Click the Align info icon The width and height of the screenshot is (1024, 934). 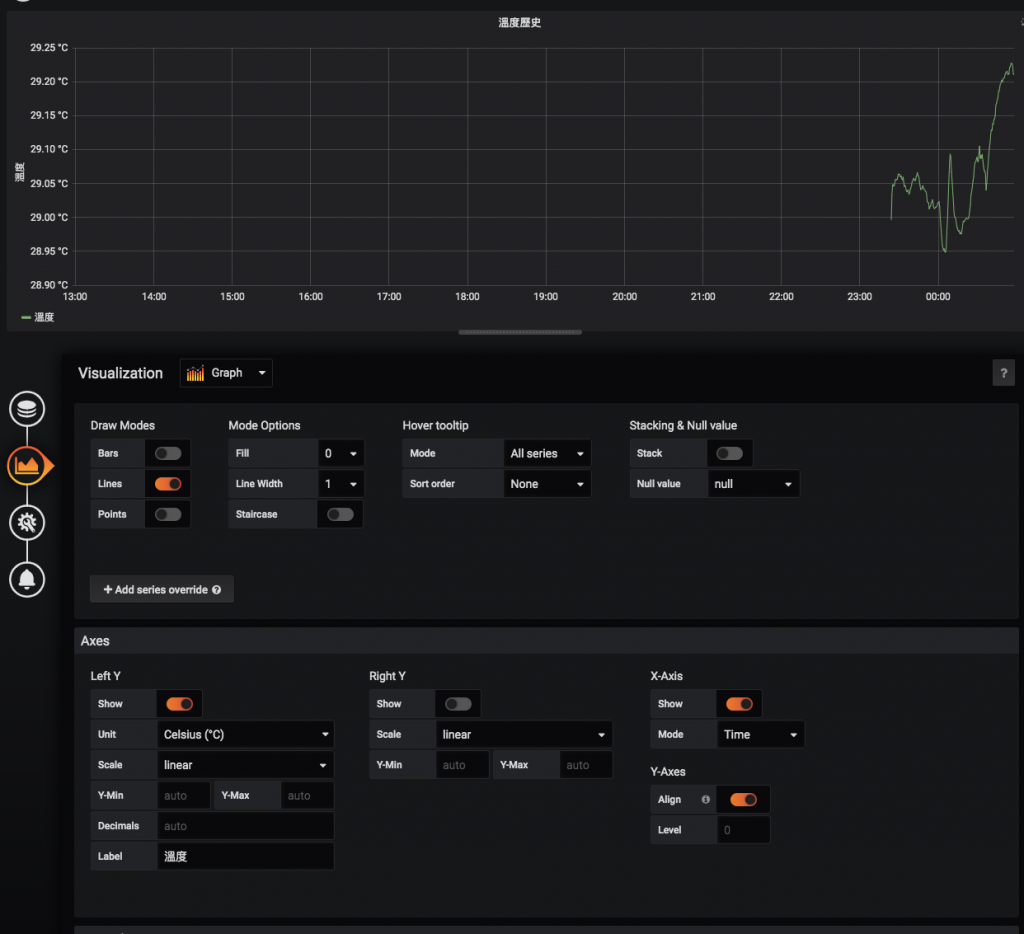(x=705, y=799)
